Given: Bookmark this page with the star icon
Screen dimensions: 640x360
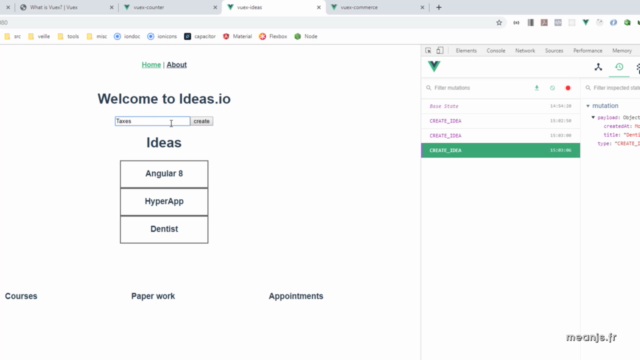Looking at the screenshot, I should (499, 23).
